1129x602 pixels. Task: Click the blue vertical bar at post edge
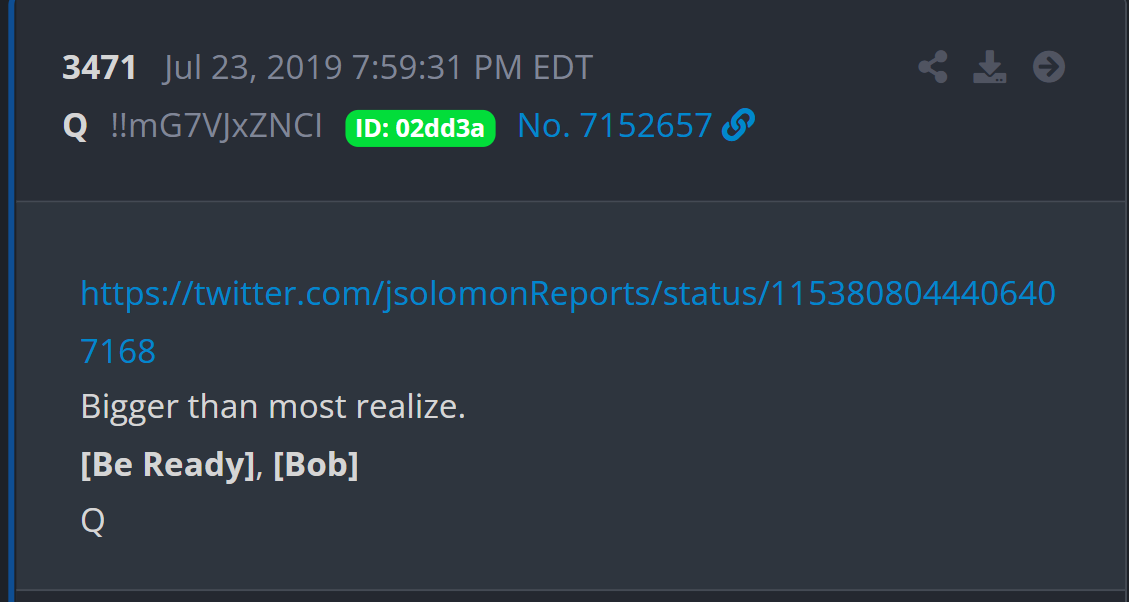[x=12, y=301]
